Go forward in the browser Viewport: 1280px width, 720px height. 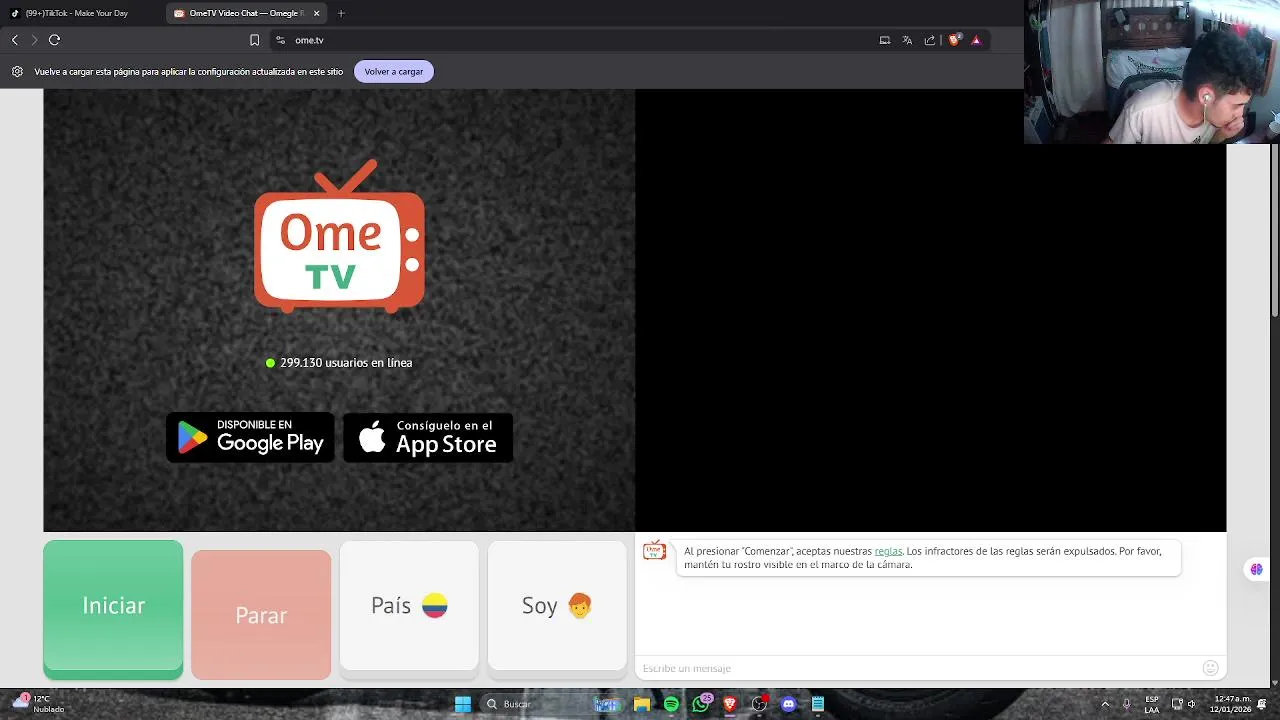tap(34, 40)
